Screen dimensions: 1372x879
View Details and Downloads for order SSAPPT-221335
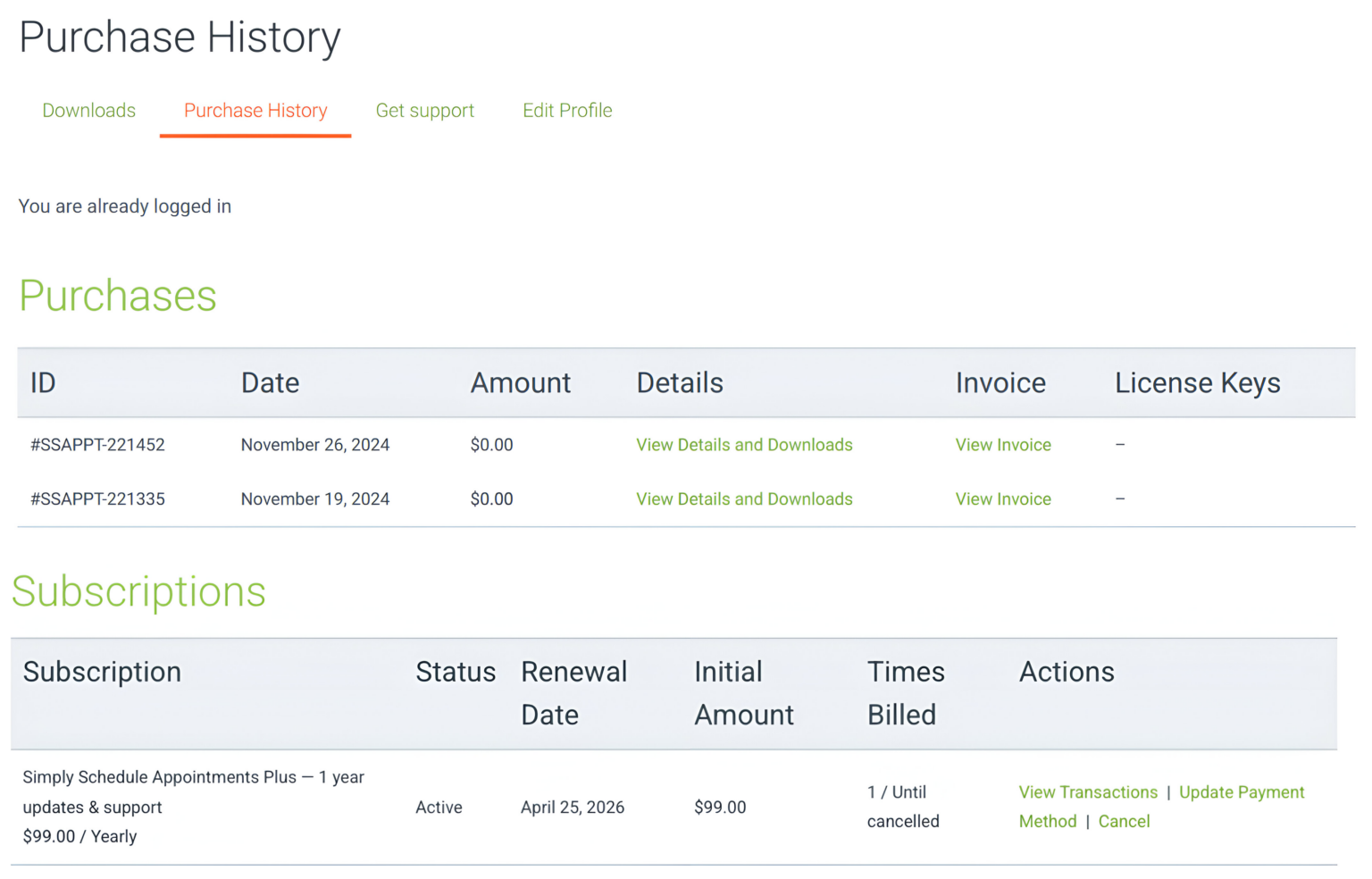744,498
